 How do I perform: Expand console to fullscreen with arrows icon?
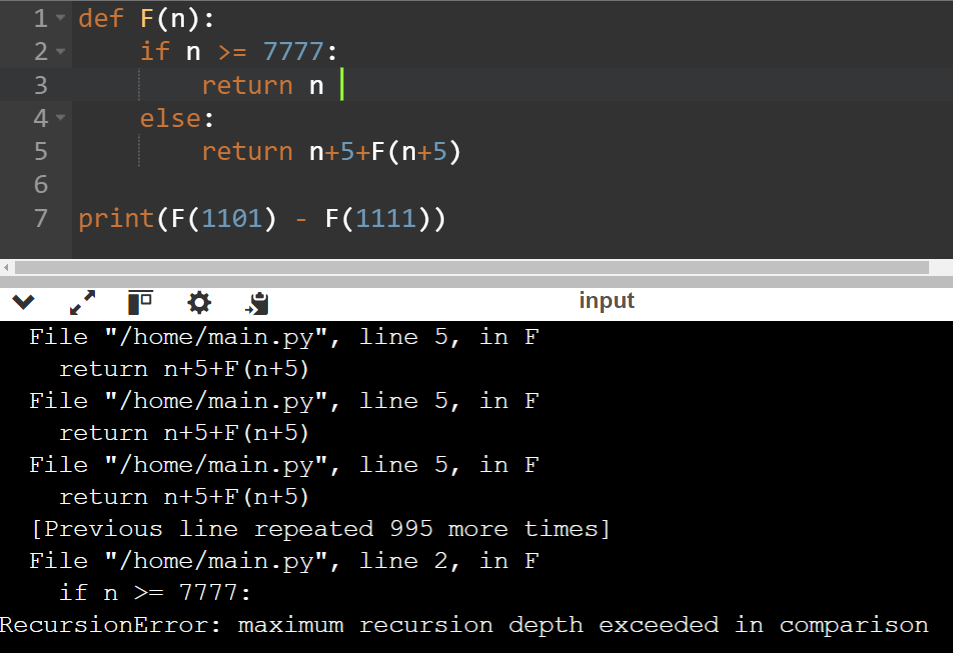coord(82,302)
